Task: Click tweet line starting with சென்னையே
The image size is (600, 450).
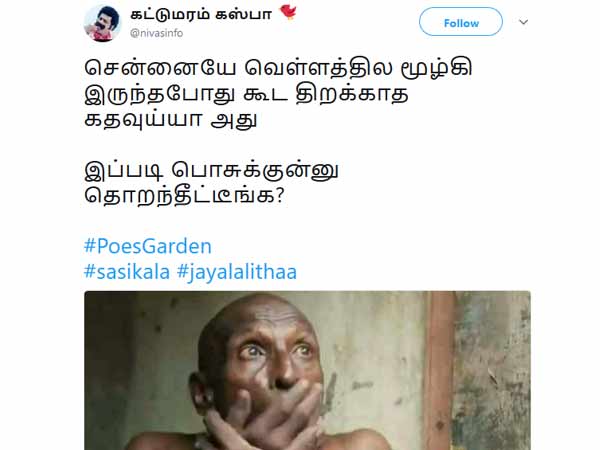Action: coord(278,69)
